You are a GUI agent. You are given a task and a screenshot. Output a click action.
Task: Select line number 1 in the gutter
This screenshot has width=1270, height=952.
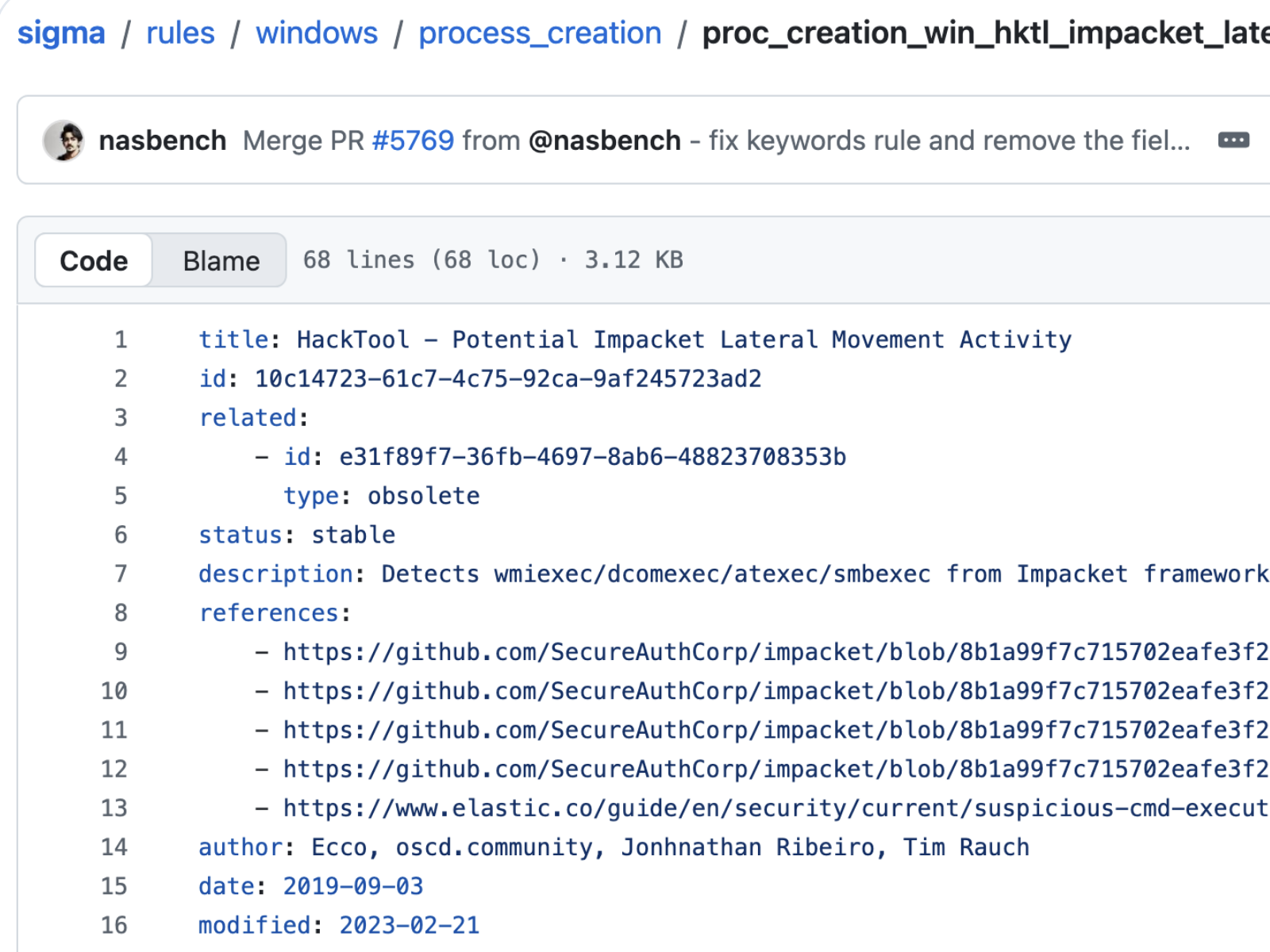[120, 340]
